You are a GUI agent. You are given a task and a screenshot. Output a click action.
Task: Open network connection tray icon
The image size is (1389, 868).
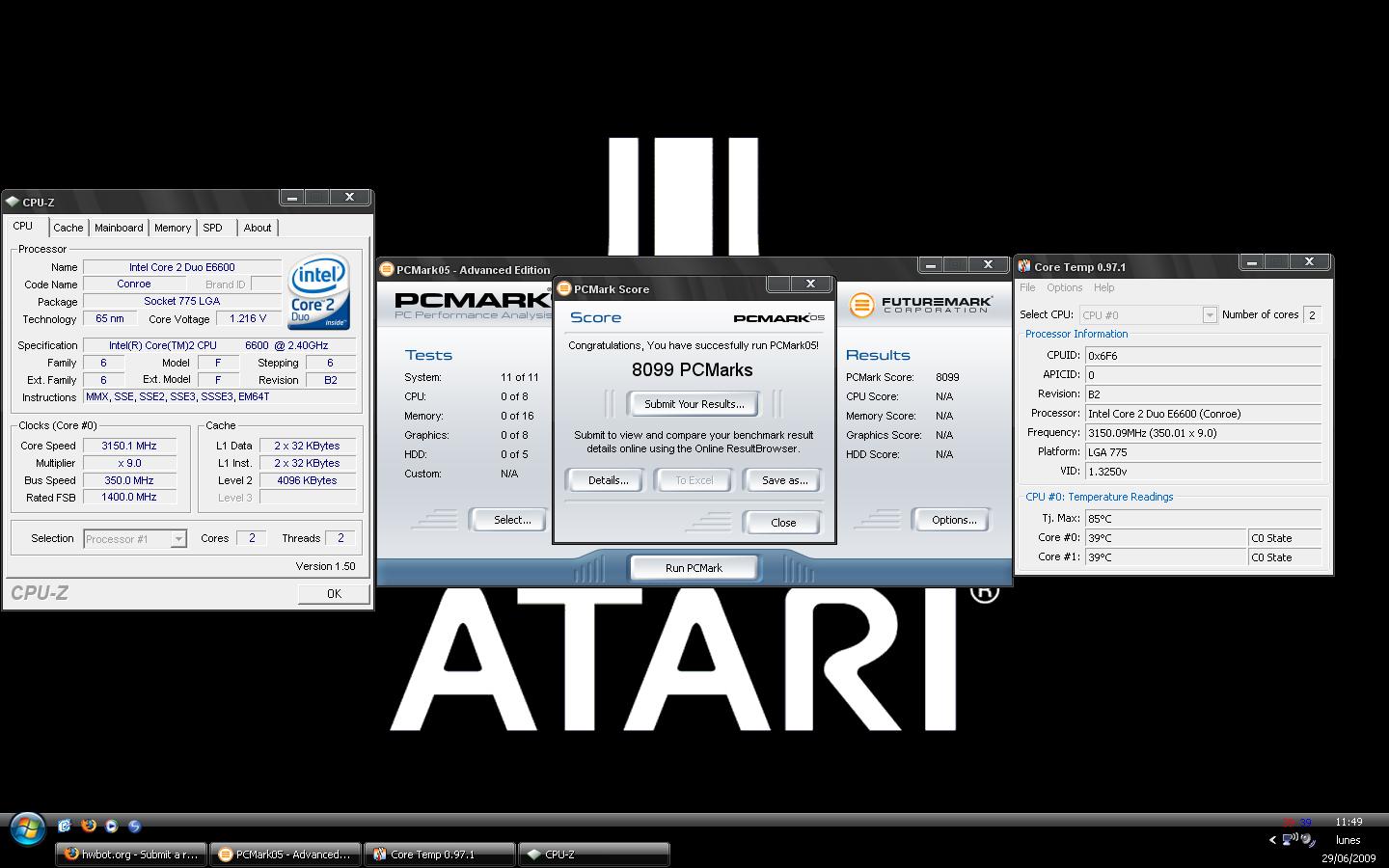1290,839
